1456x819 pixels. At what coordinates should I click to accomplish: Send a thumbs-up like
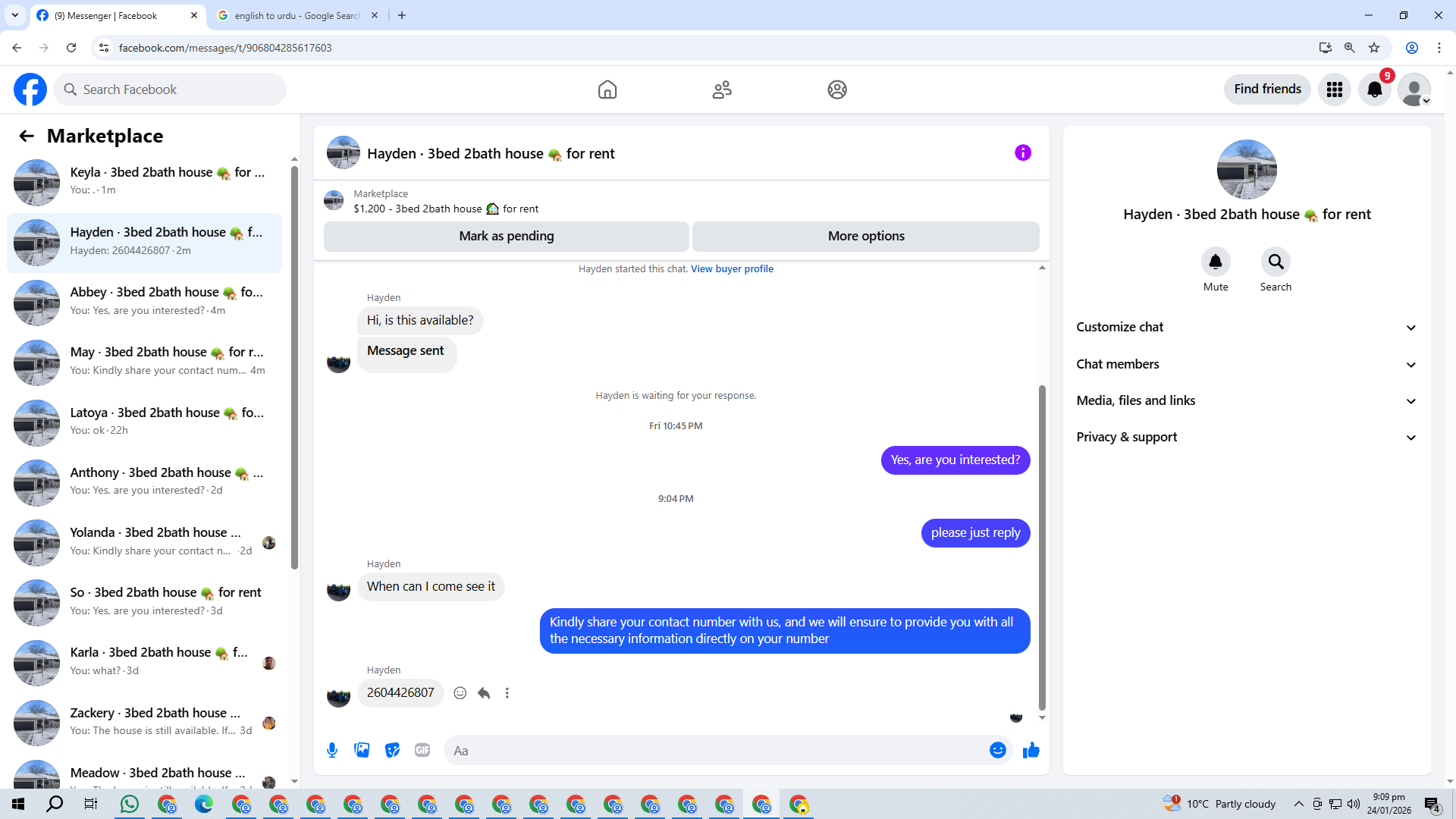click(x=1031, y=751)
